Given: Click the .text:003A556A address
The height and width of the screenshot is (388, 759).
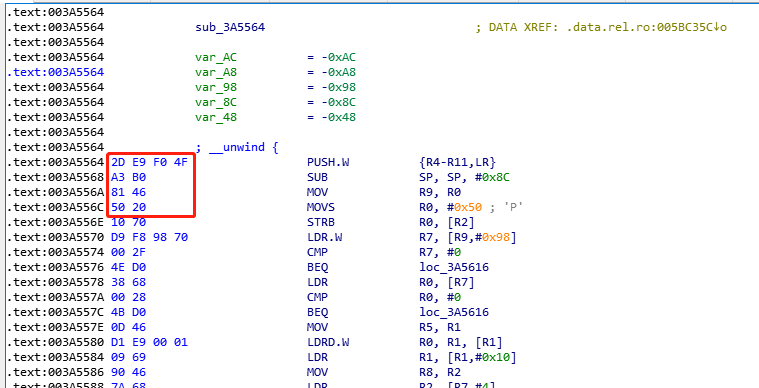Looking at the screenshot, I should pyautogui.click(x=55, y=193).
